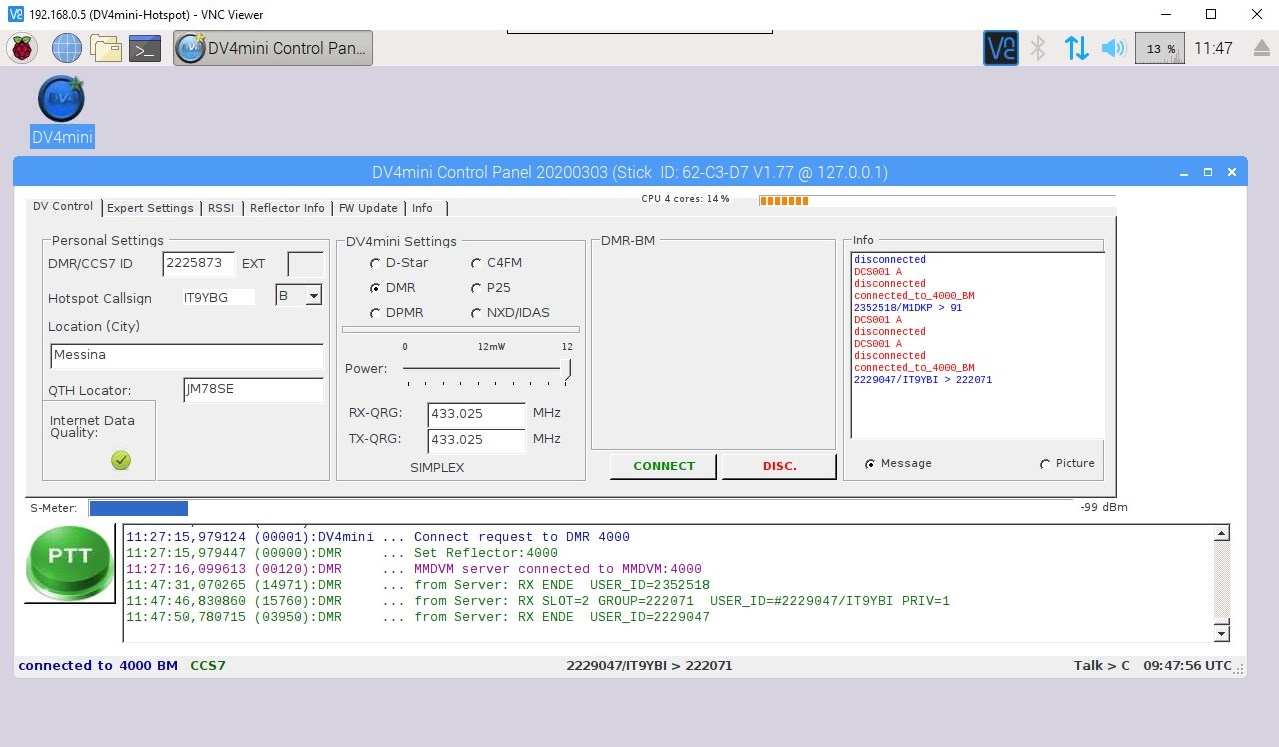Click the RX-QRG frequency field
1279x747 pixels.
[476, 413]
